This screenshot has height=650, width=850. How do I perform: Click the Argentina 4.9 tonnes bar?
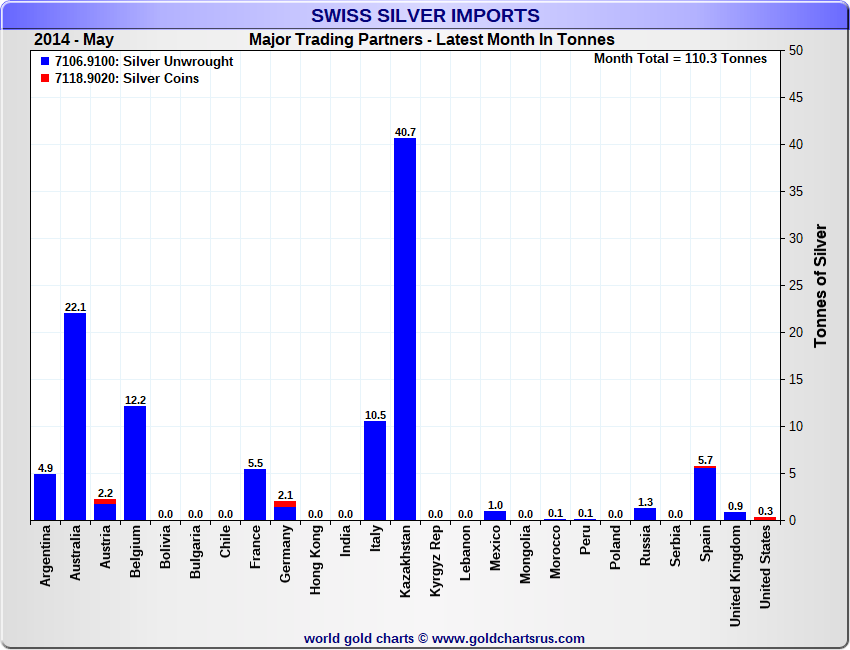tap(45, 497)
